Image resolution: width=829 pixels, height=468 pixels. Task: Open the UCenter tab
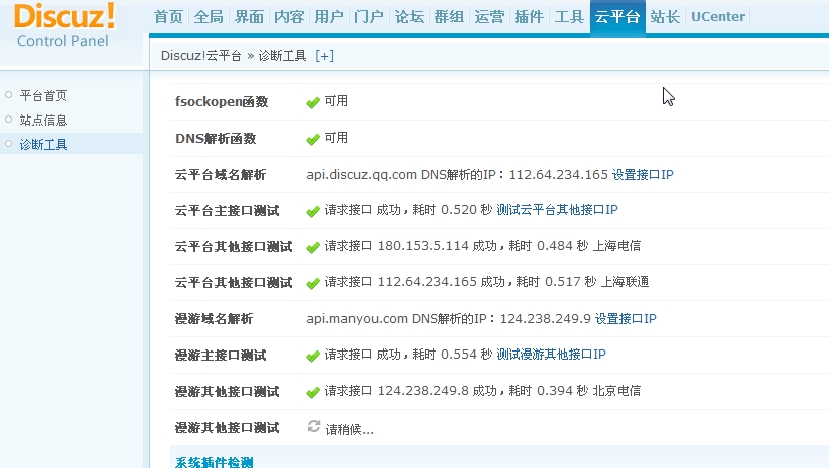click(x=718, y=17)
